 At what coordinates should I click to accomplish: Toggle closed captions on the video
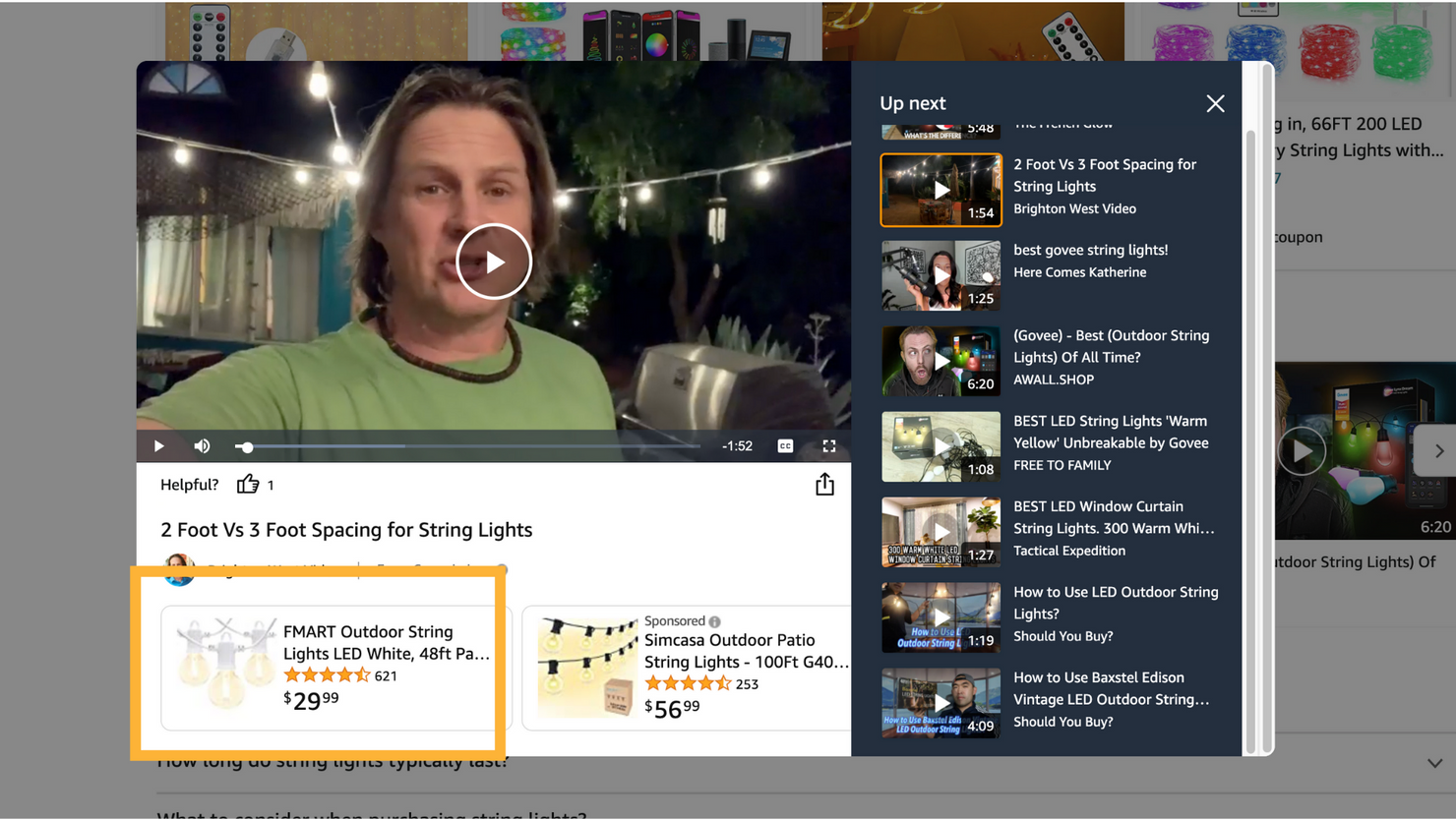[x=785, y=446]
